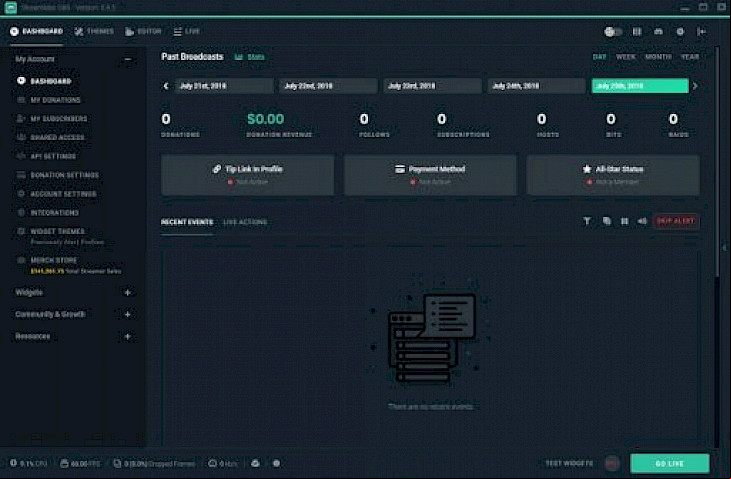Open My Subscribers in sidebar
This screenshot has height=479, width=731.
[x=59, y=119]
